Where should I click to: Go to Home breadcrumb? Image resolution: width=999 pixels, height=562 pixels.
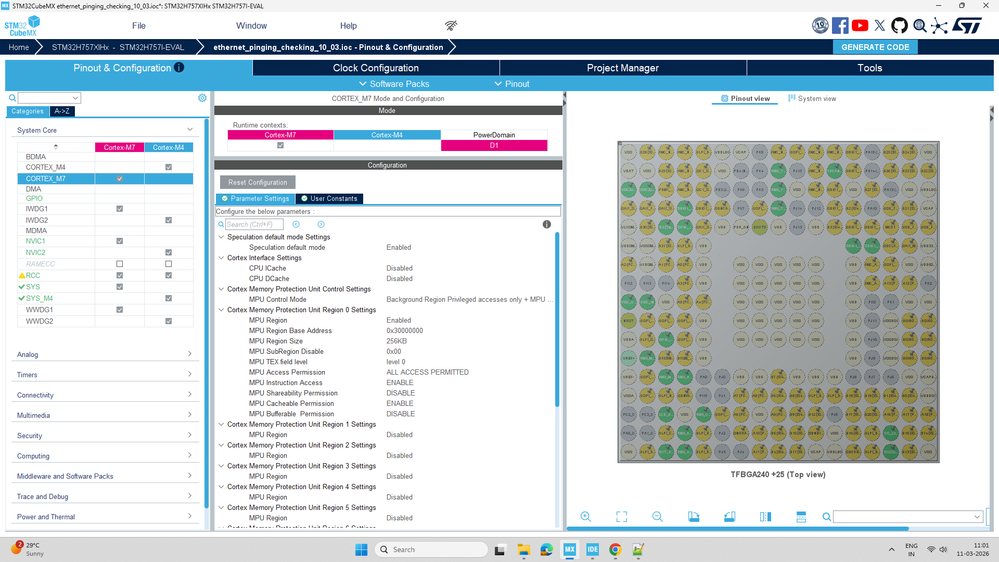18,47
